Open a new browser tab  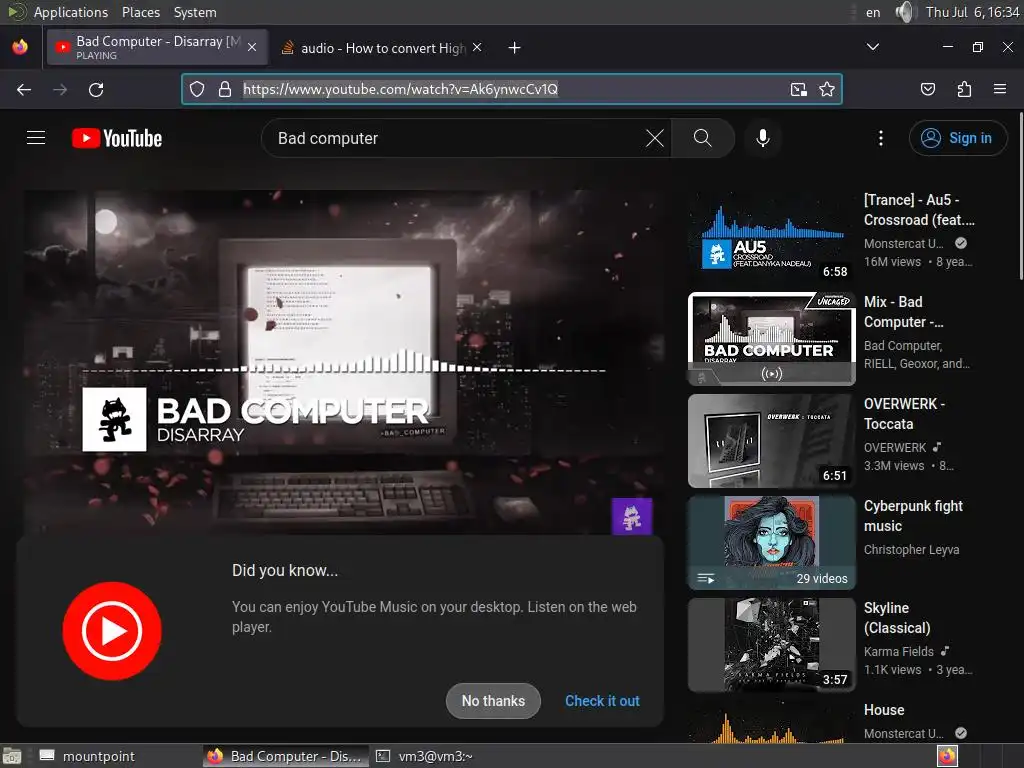(515, 48)
